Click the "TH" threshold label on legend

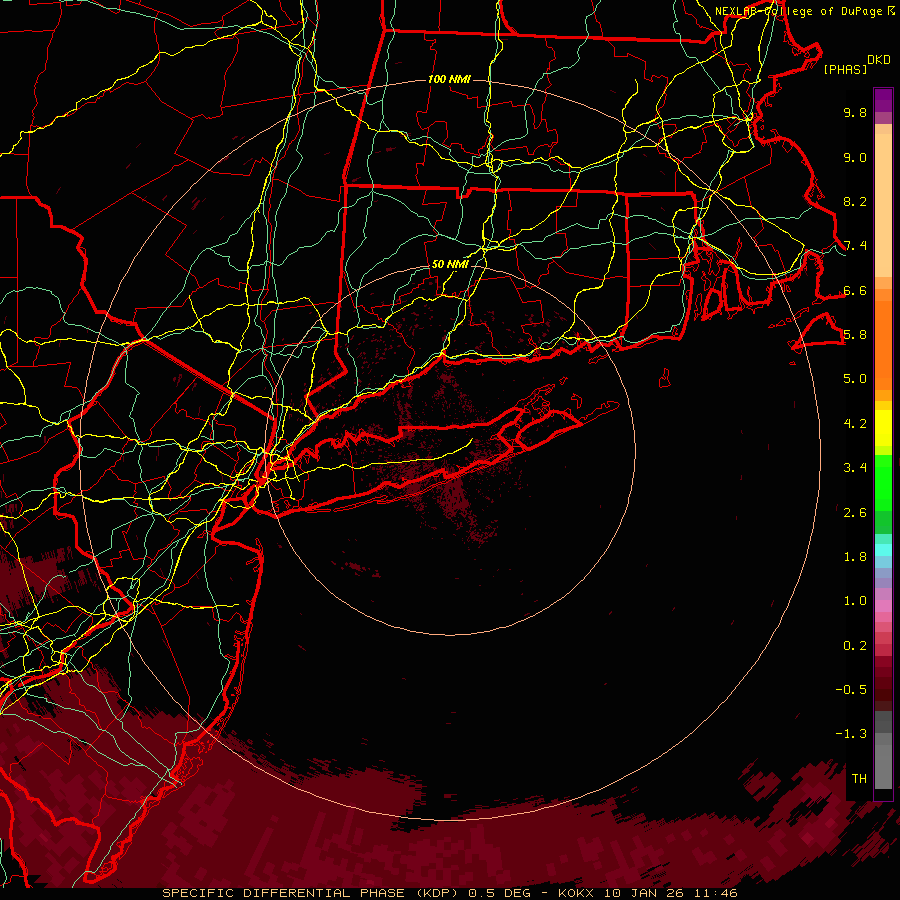[x=859, y=779]
